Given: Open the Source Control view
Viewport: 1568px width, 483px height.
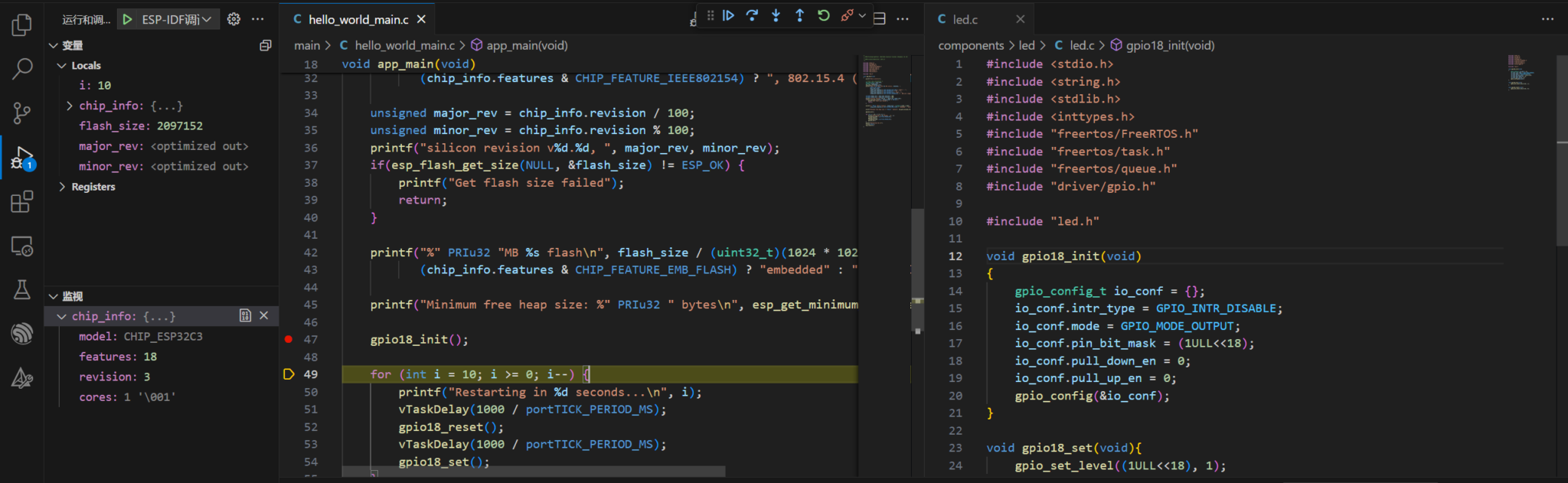Looking at the screenshot, I should 22,113.
